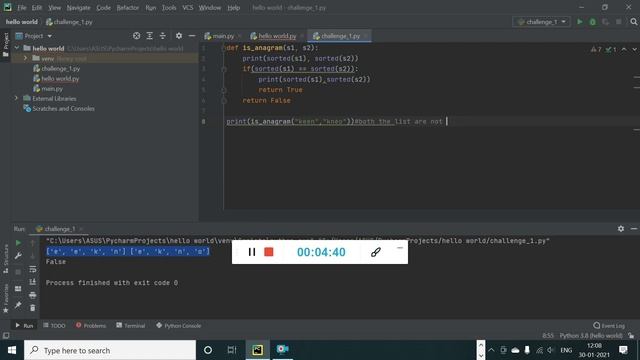640x360 pixels.
Task: Toggle the Project side tool tab
Action: click(6, 45)
